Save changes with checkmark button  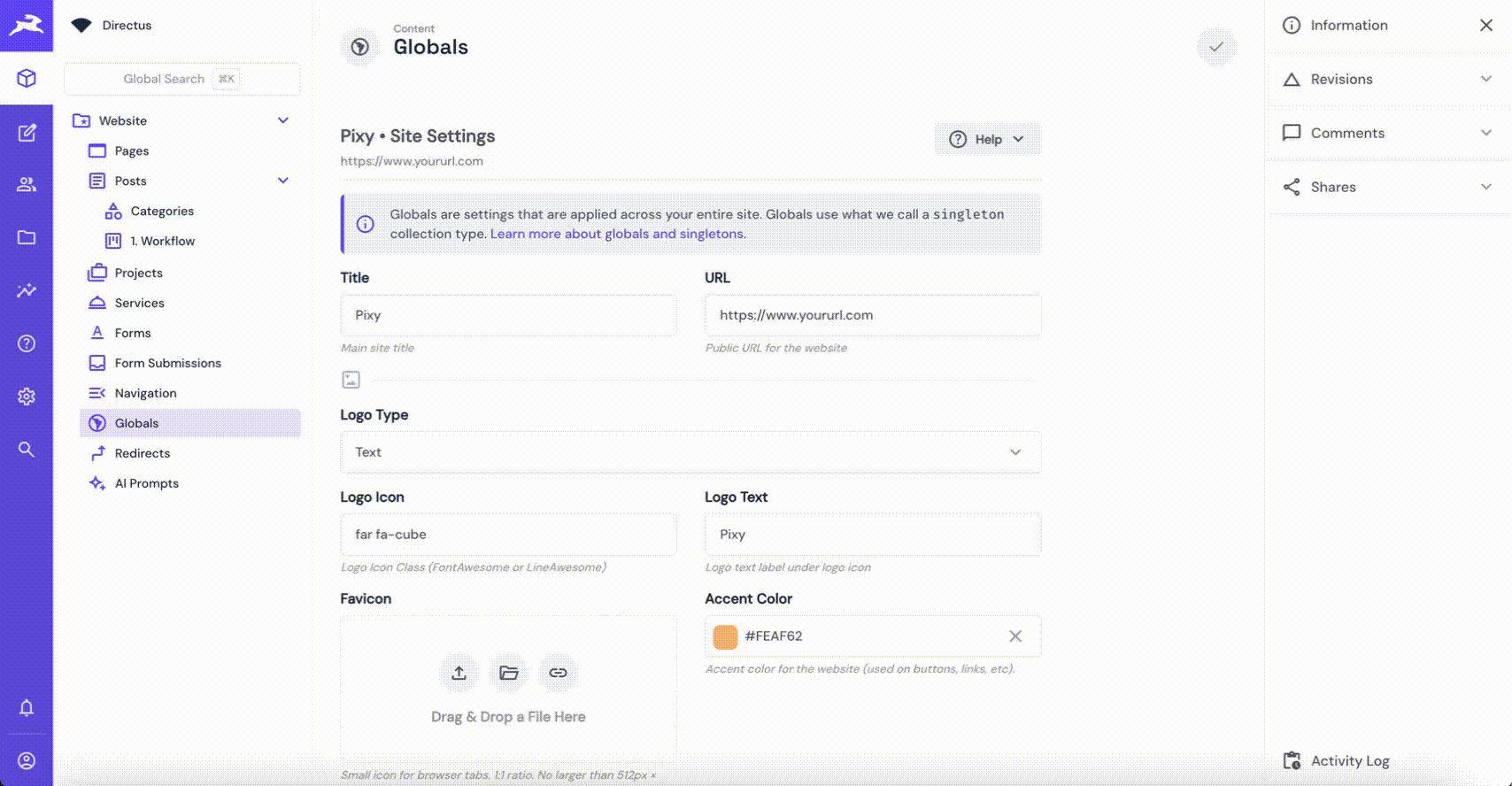point(1216,47)
